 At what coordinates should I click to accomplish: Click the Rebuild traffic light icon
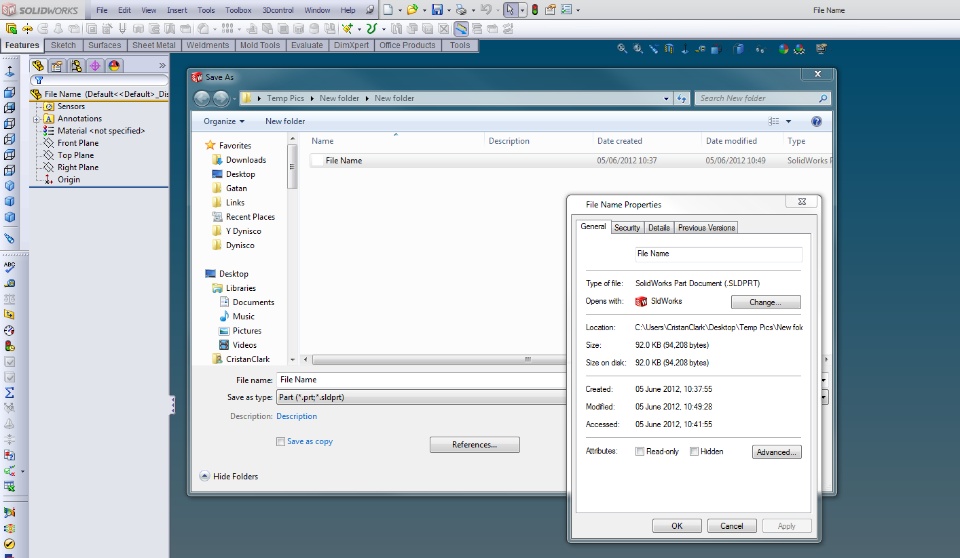[x=534, y=10]
